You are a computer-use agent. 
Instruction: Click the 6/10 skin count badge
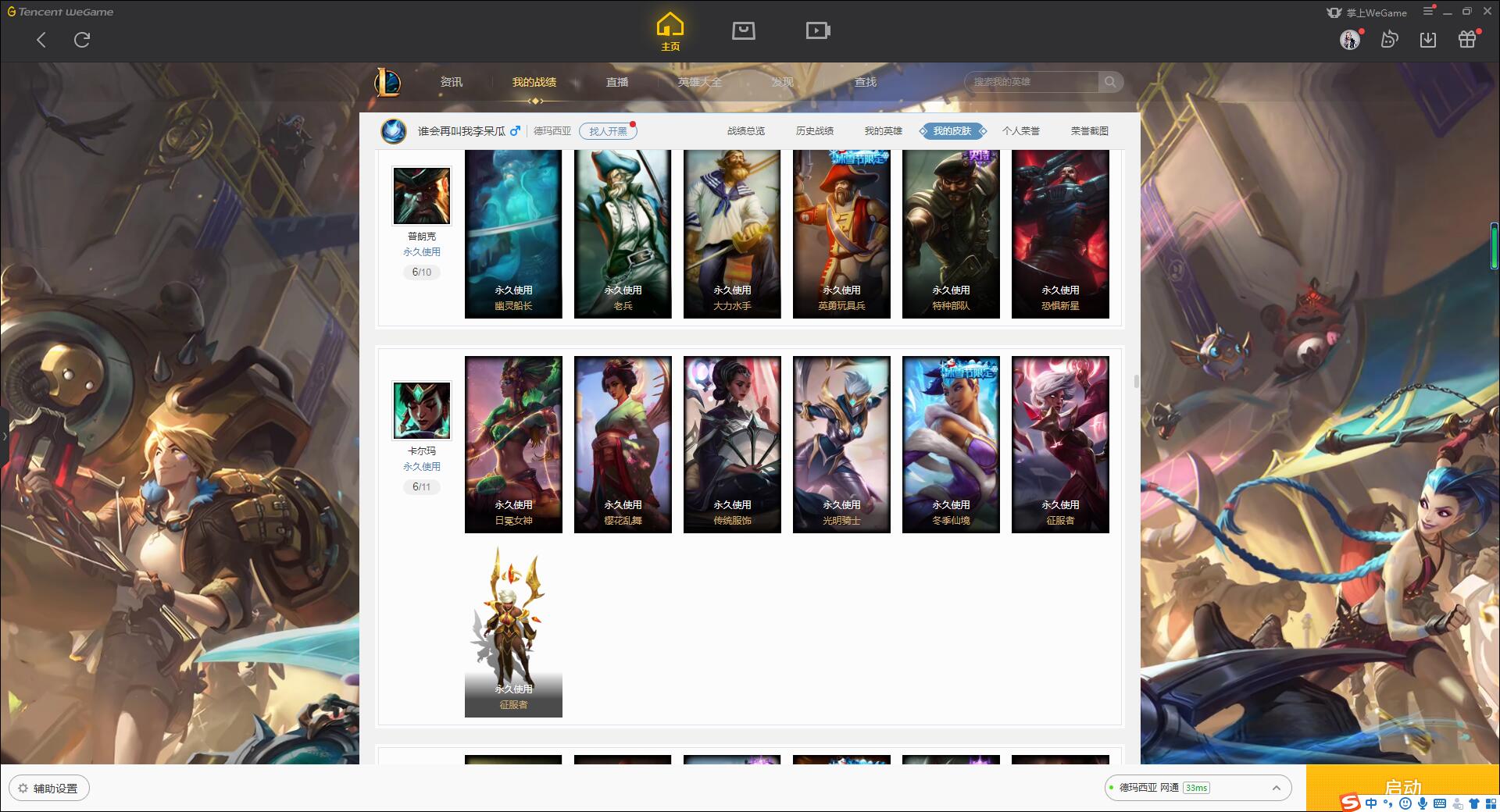(x=422, y=272)
